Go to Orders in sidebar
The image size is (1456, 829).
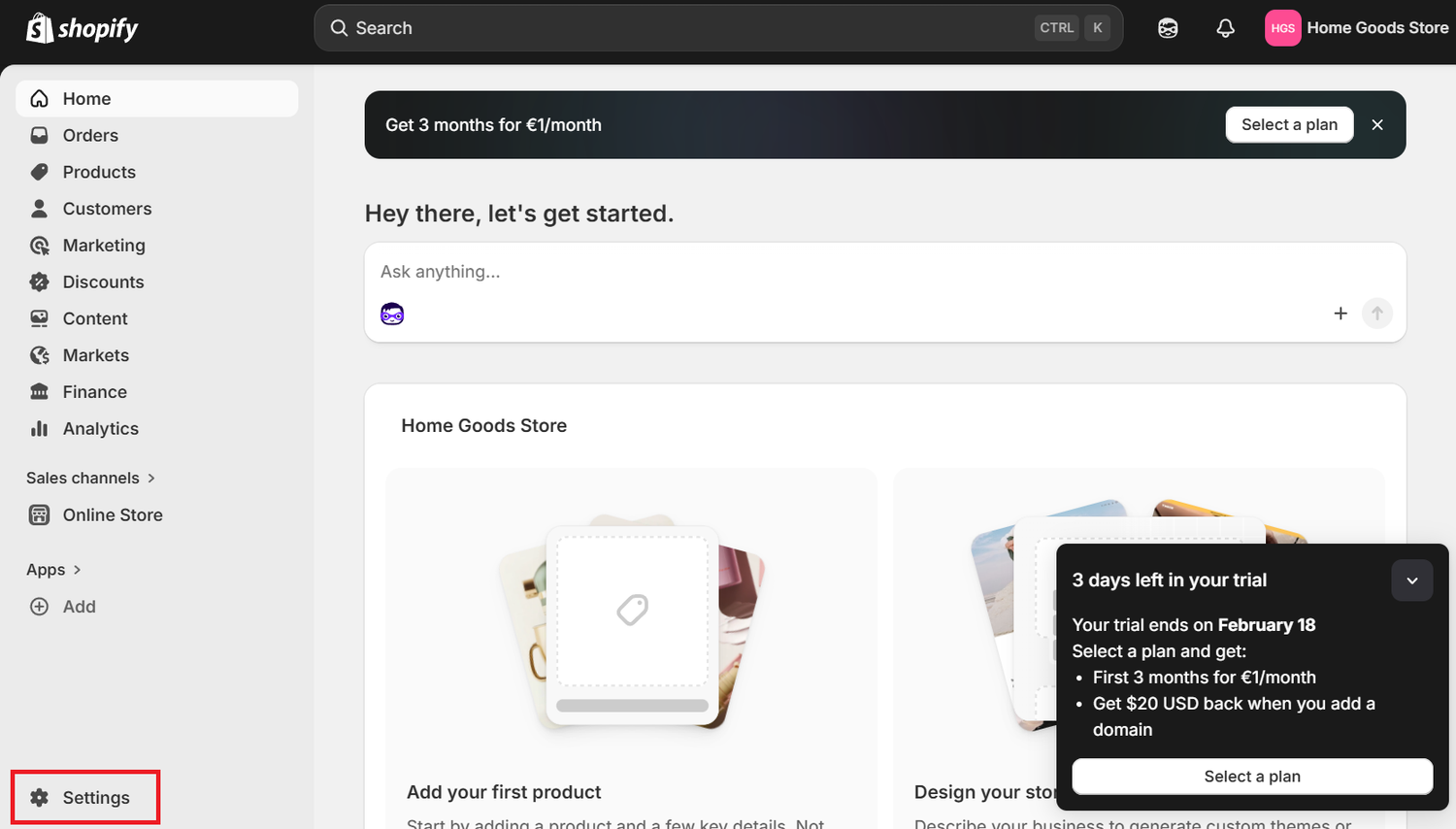tap(90, 136)
